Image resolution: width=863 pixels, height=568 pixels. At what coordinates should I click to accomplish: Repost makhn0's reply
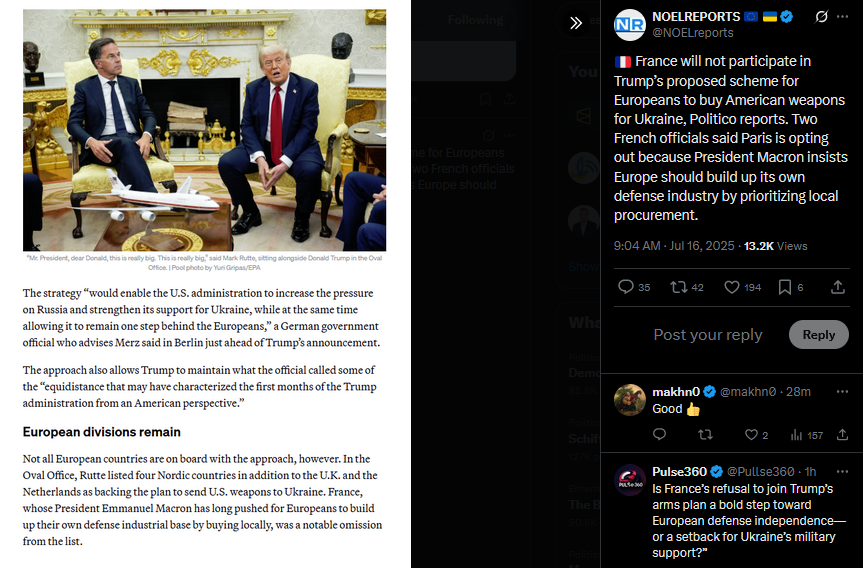click(705, 435)
